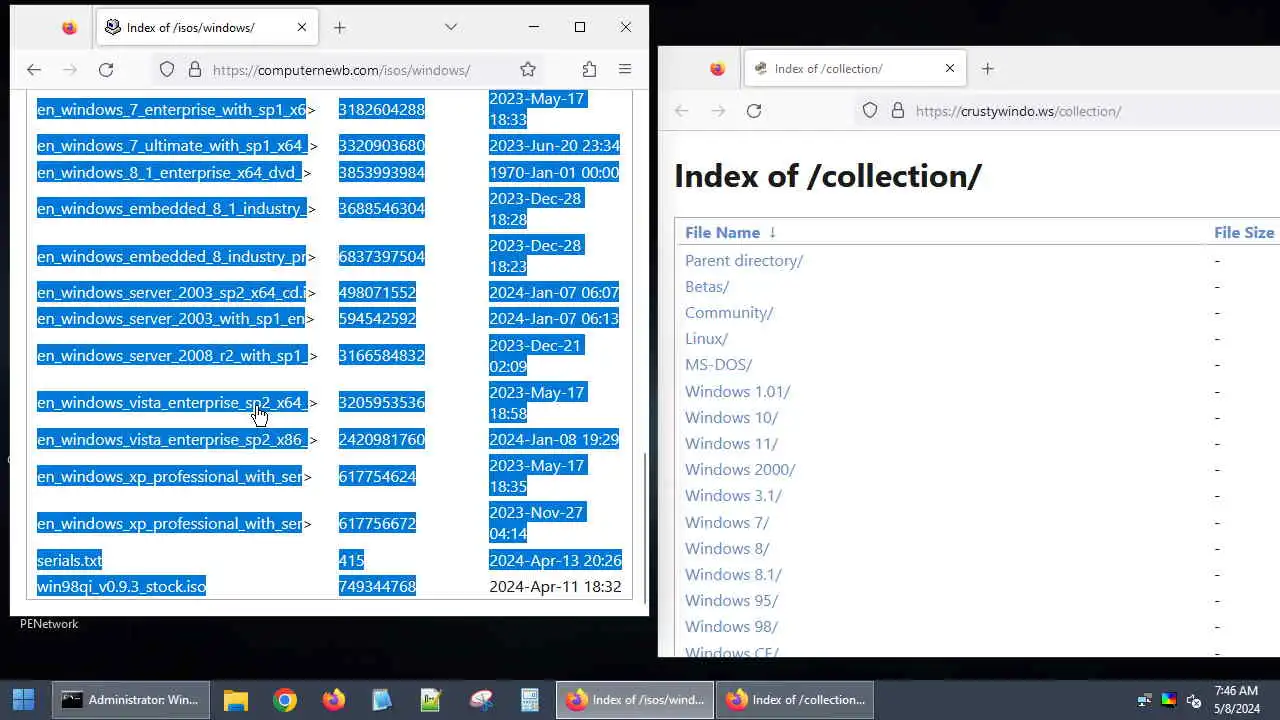Show site security padlock for computernewb.com
This screenshot has width=1280, height=720.
[x=195, y=69]
